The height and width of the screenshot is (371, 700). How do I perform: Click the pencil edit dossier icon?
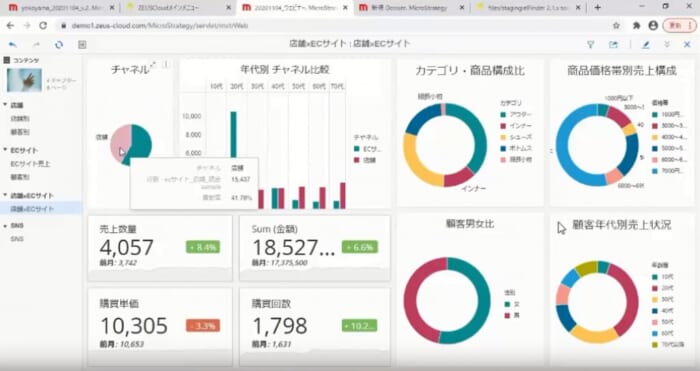click(646, 44)
